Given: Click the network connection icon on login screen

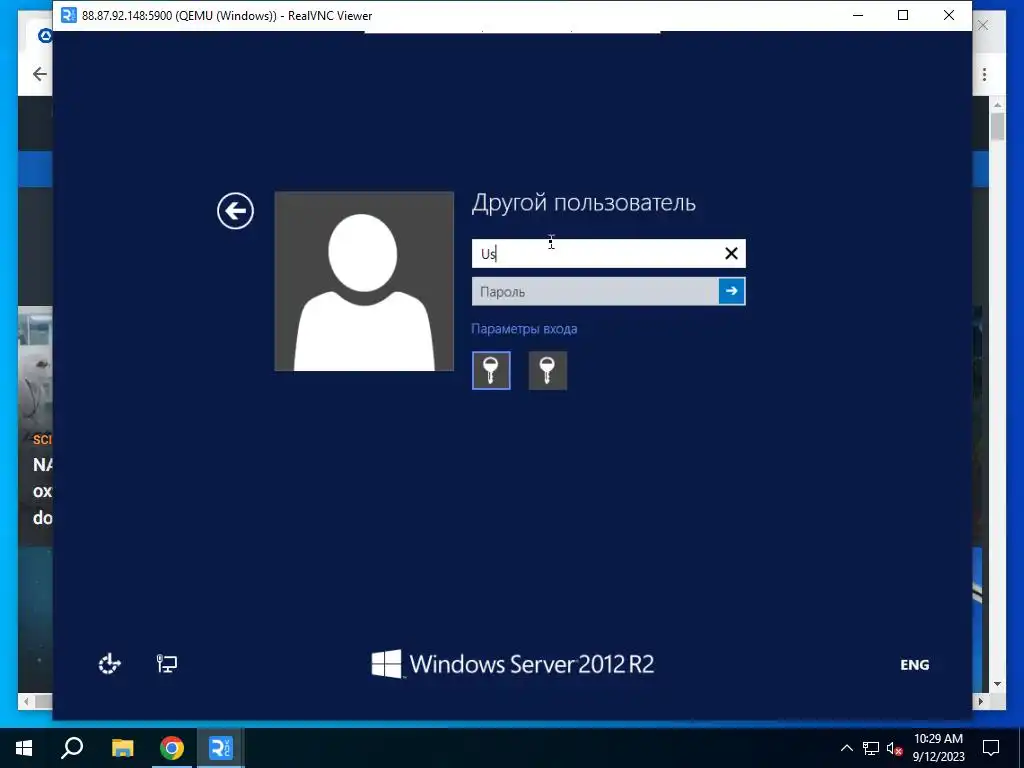Looking at the screenshot, I should pyautogui.click(x=167, y=664).
